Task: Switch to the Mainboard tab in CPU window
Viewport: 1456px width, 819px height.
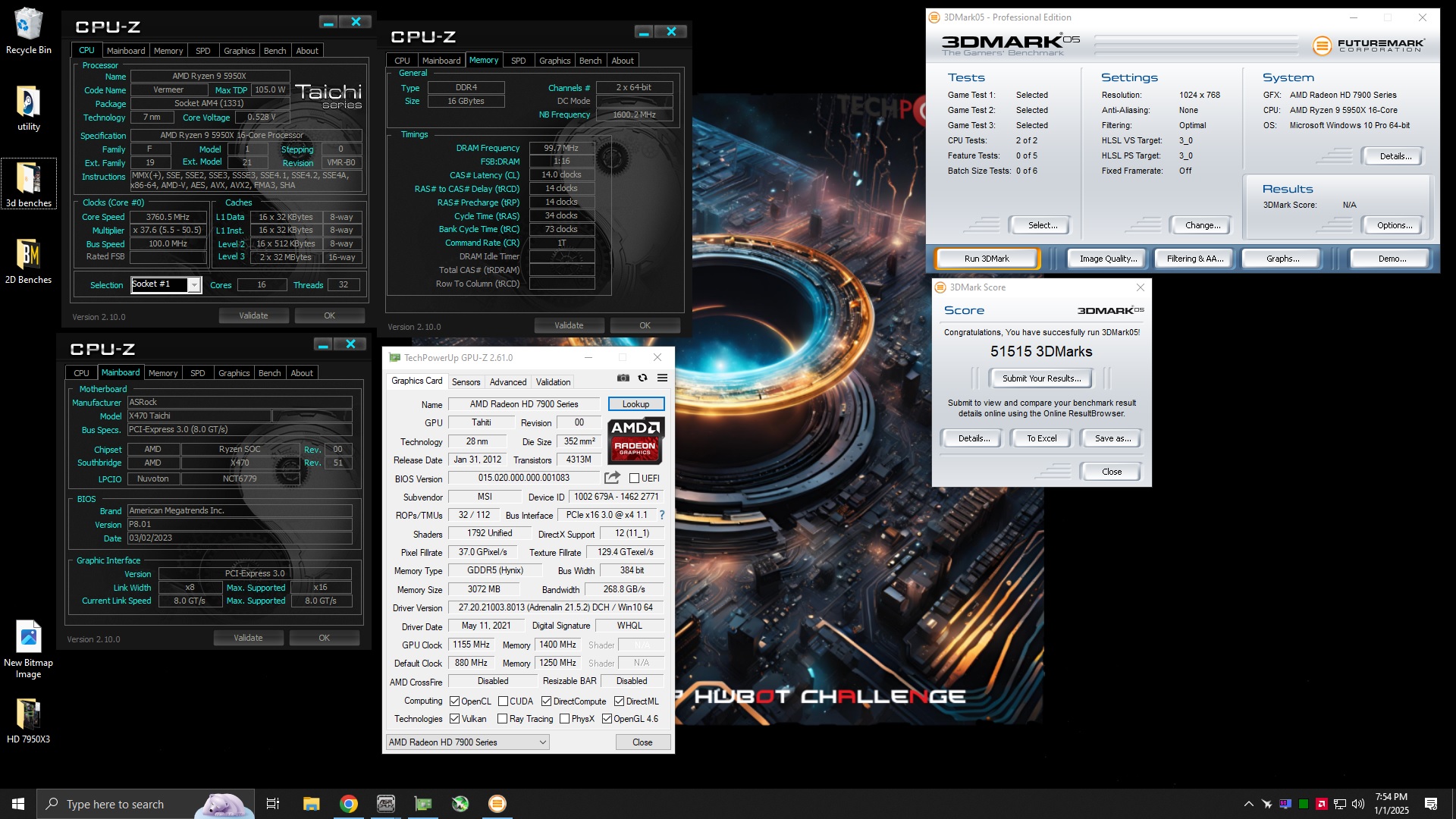Action: [x=125, y=51]
